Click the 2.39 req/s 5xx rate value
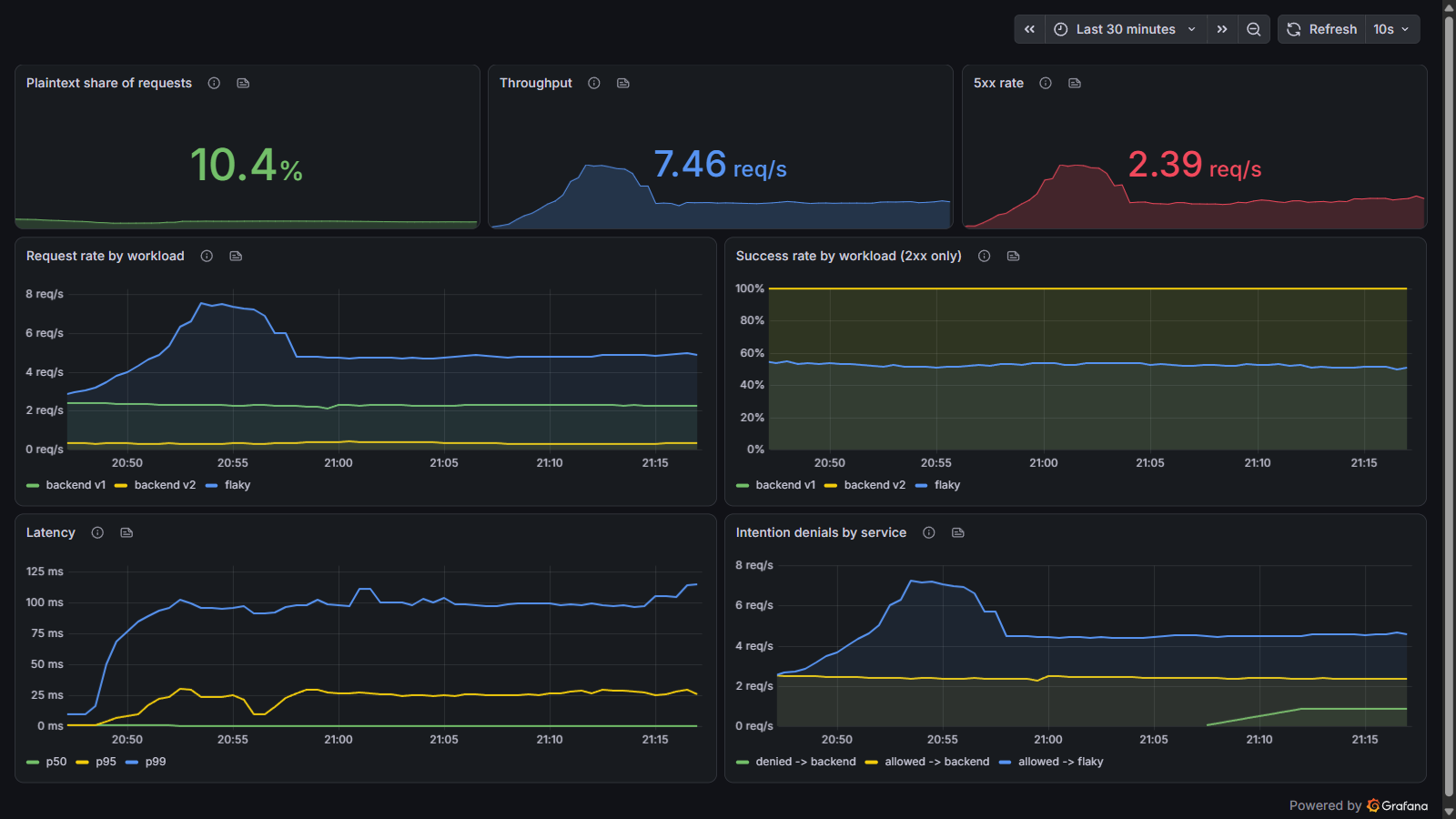Viewport: 1456px width, 819px height. tap(1195, 165)
